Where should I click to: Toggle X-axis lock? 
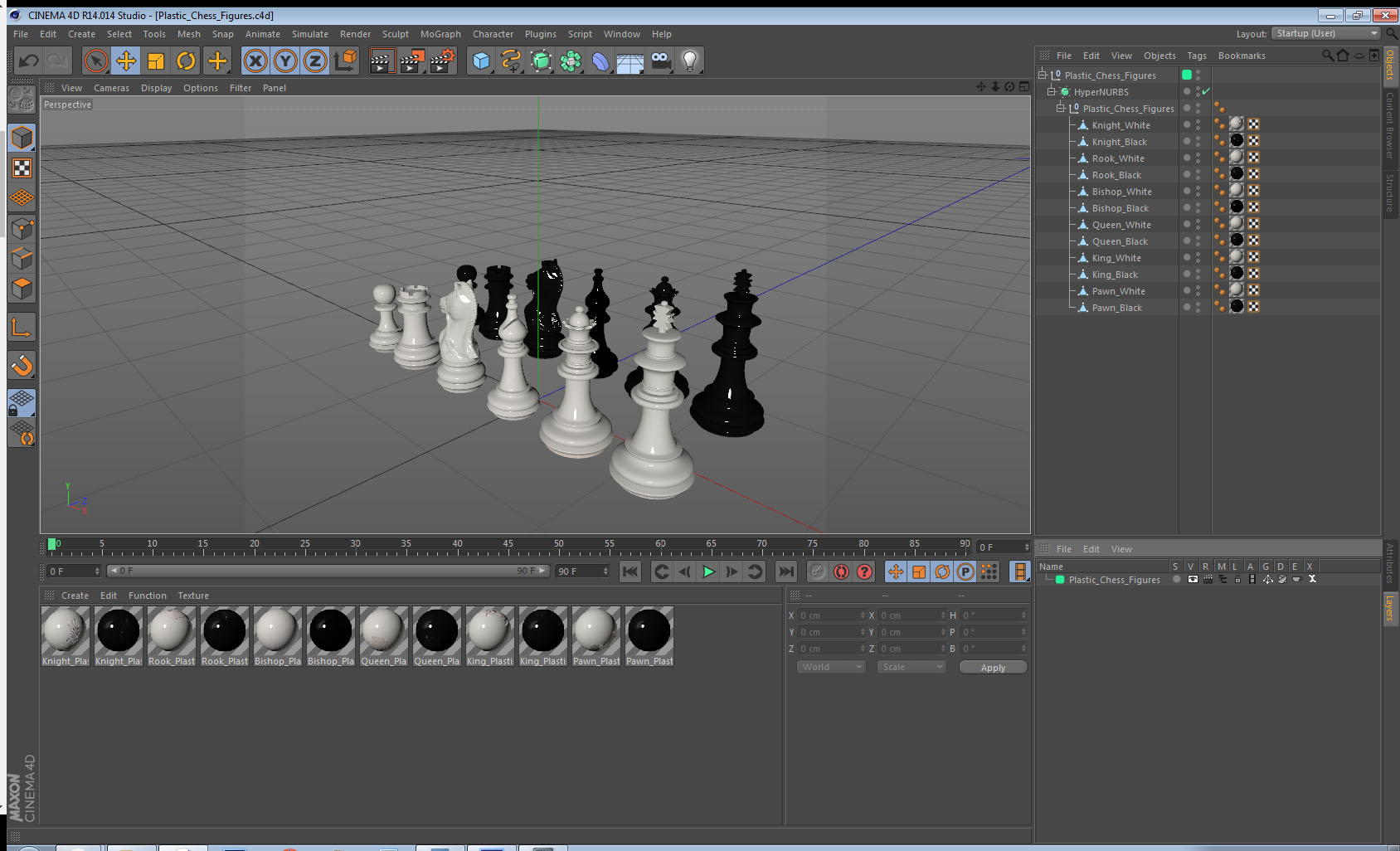click(x=255, y=61)
